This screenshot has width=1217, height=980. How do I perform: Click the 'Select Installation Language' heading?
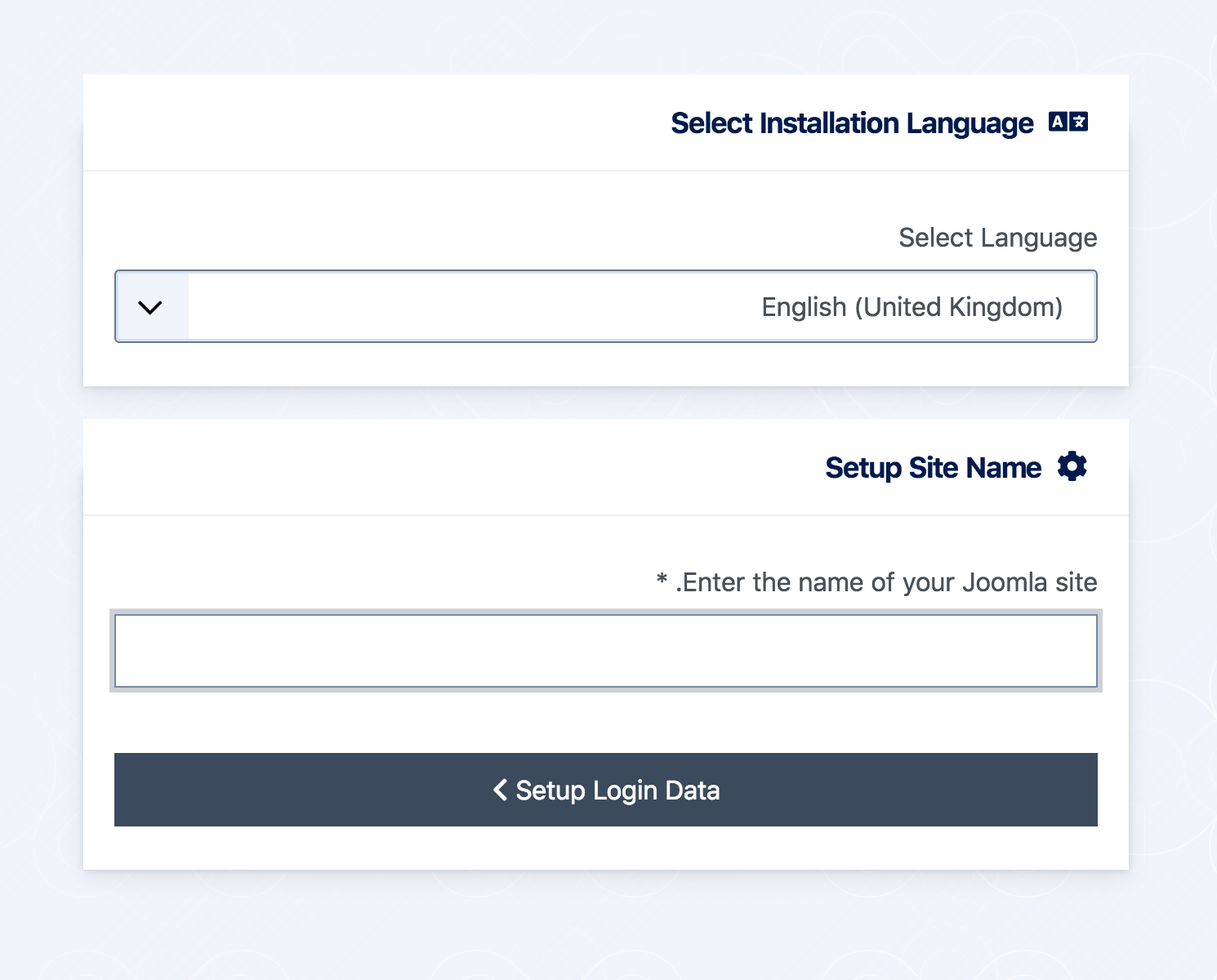tap(852, 123)
